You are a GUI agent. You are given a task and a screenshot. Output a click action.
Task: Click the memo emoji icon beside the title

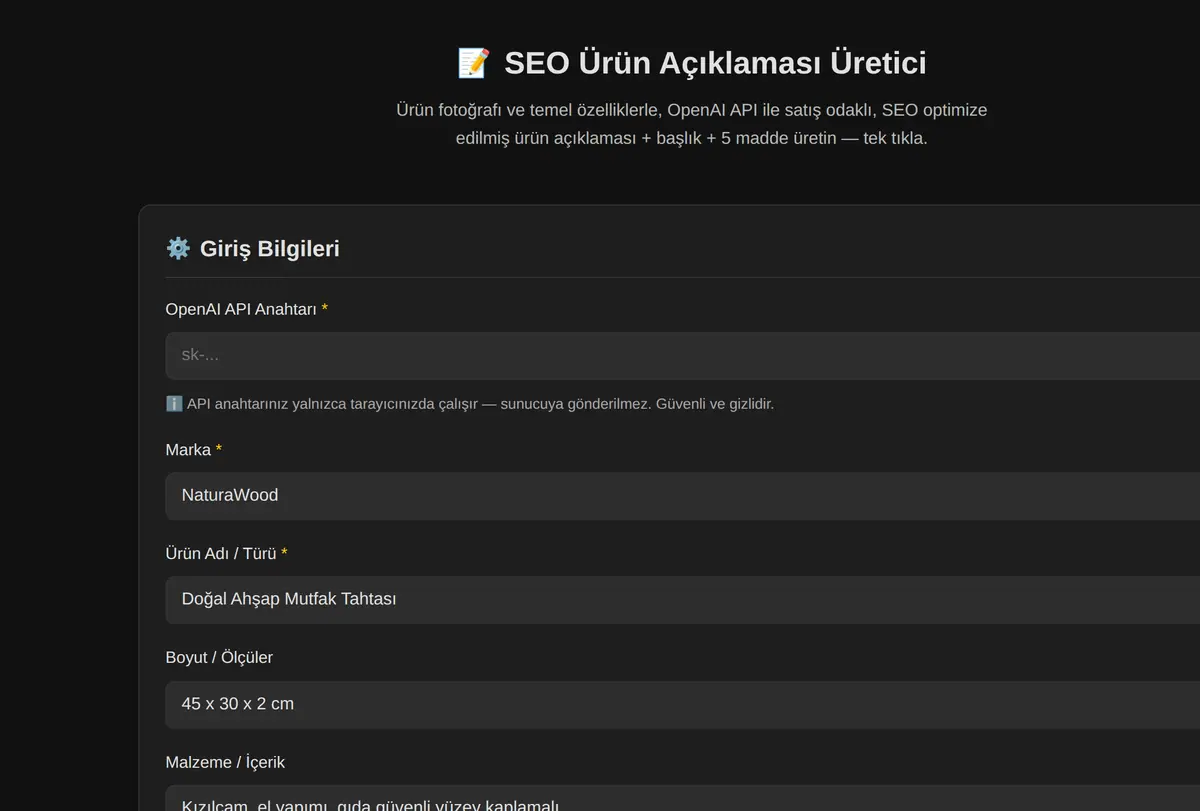[x=473, y=63]
